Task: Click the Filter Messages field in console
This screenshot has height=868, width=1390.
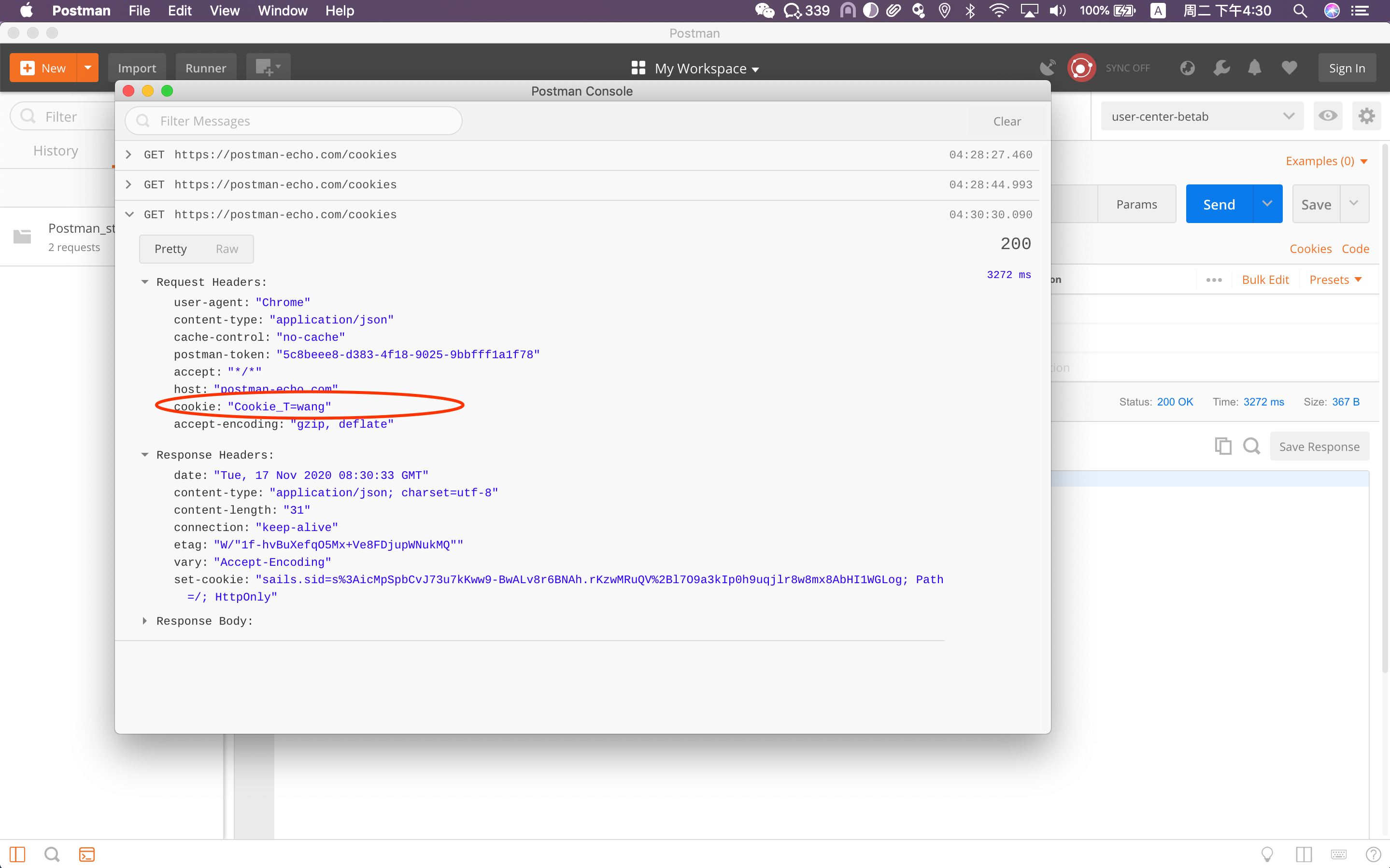Action: coord(294,121)
